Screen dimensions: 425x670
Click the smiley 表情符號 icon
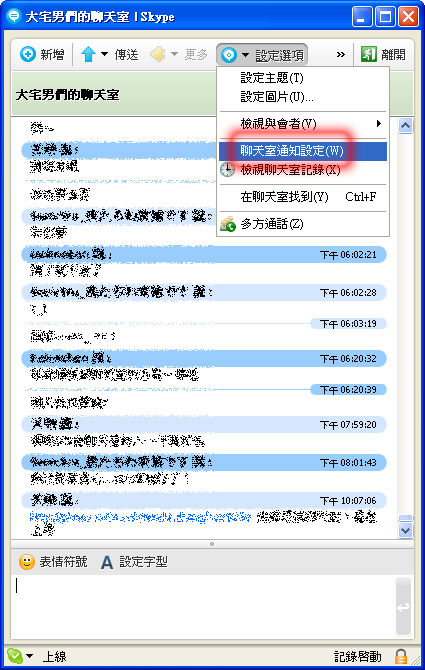pyautogui.click(x=26, y=562)
